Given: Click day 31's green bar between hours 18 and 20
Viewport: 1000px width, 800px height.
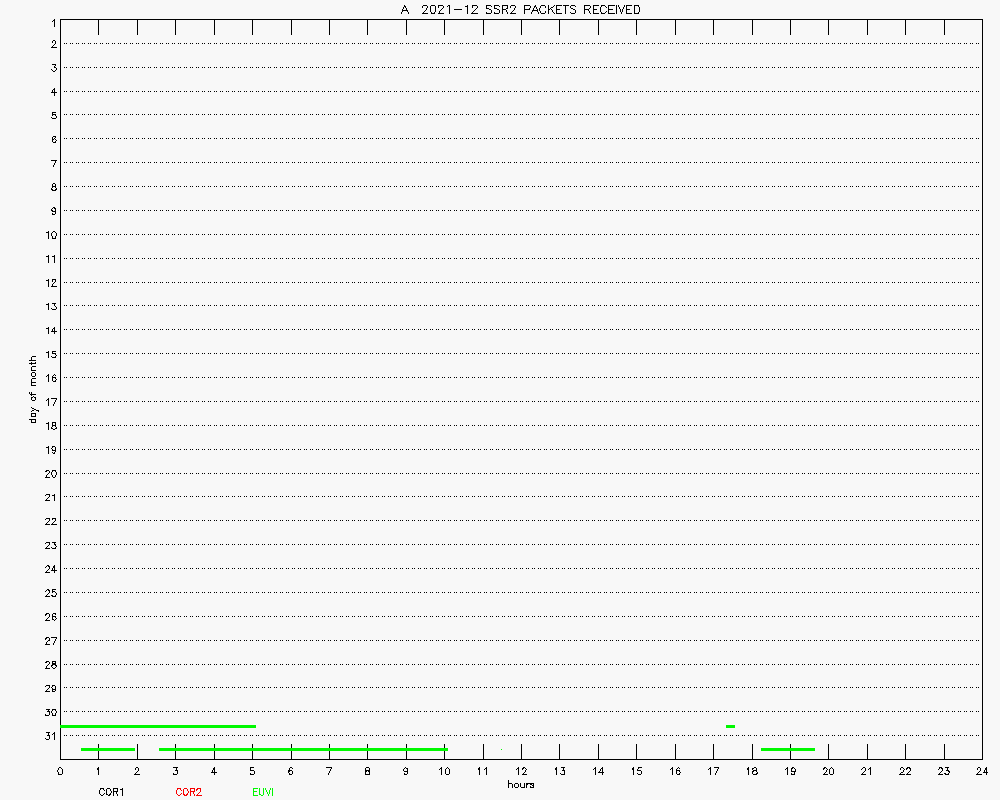Looking at the screenshot, I should click(x=788, y=749).
